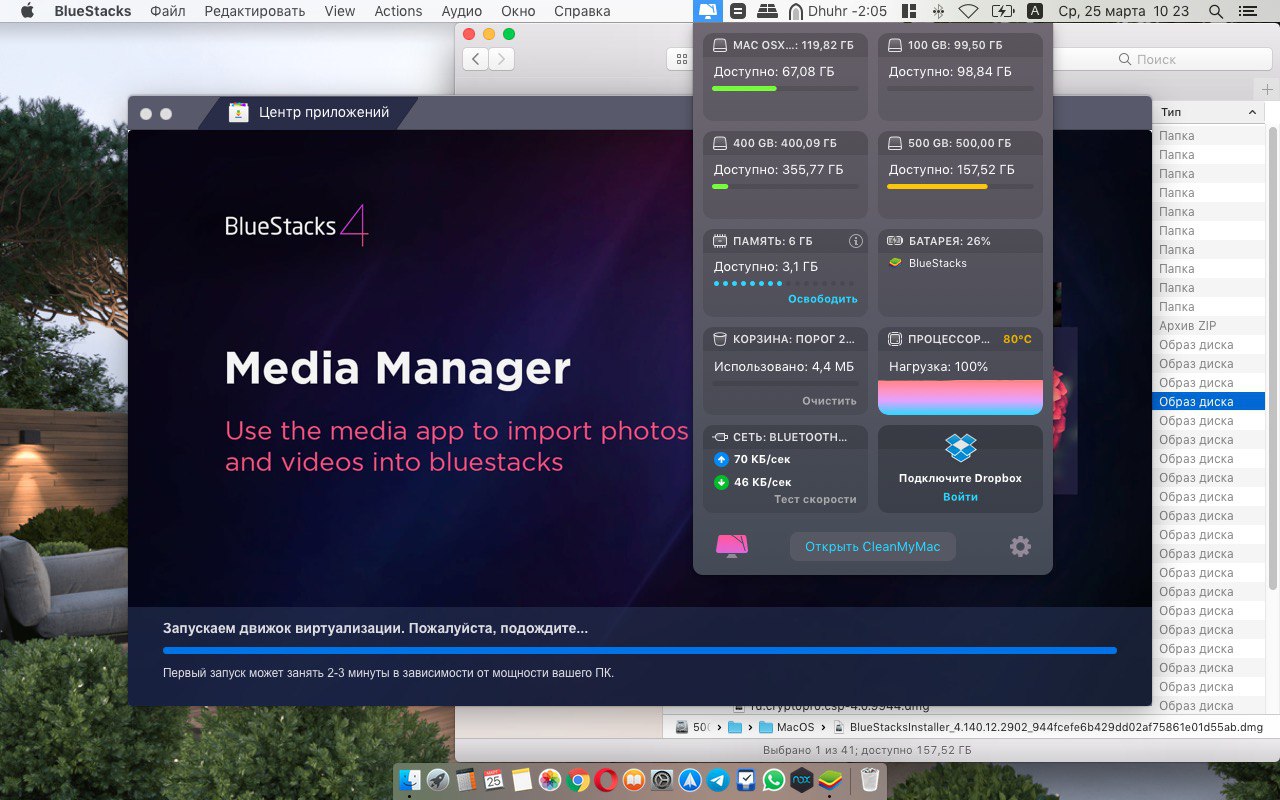Go back in the Finder window
The width and height of the screenshot is (1280, 800).
[475, 59]
